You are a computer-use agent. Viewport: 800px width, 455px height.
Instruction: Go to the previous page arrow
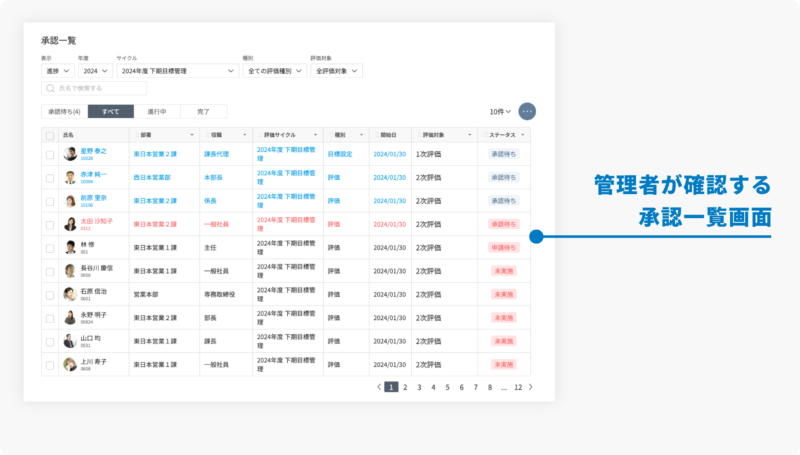379,387
